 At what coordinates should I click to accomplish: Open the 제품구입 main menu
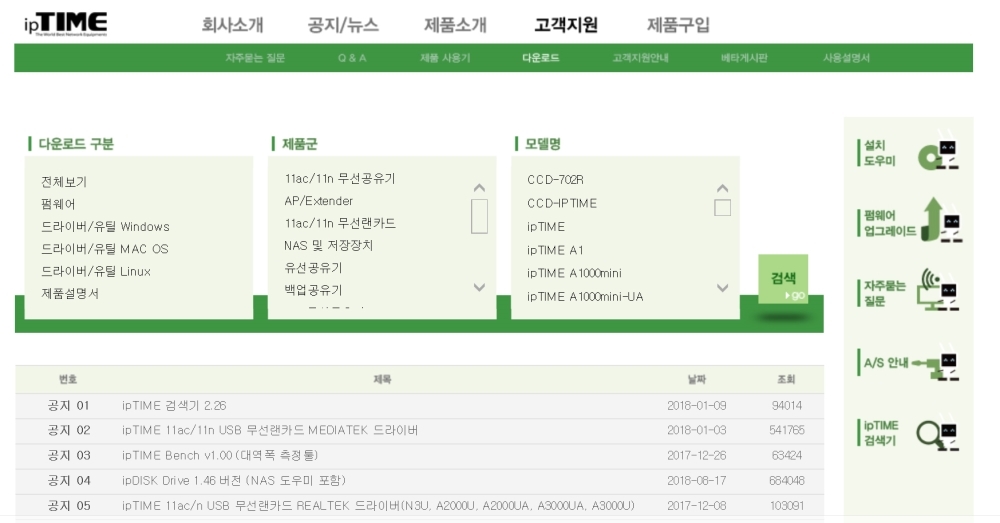click(678, 25)
